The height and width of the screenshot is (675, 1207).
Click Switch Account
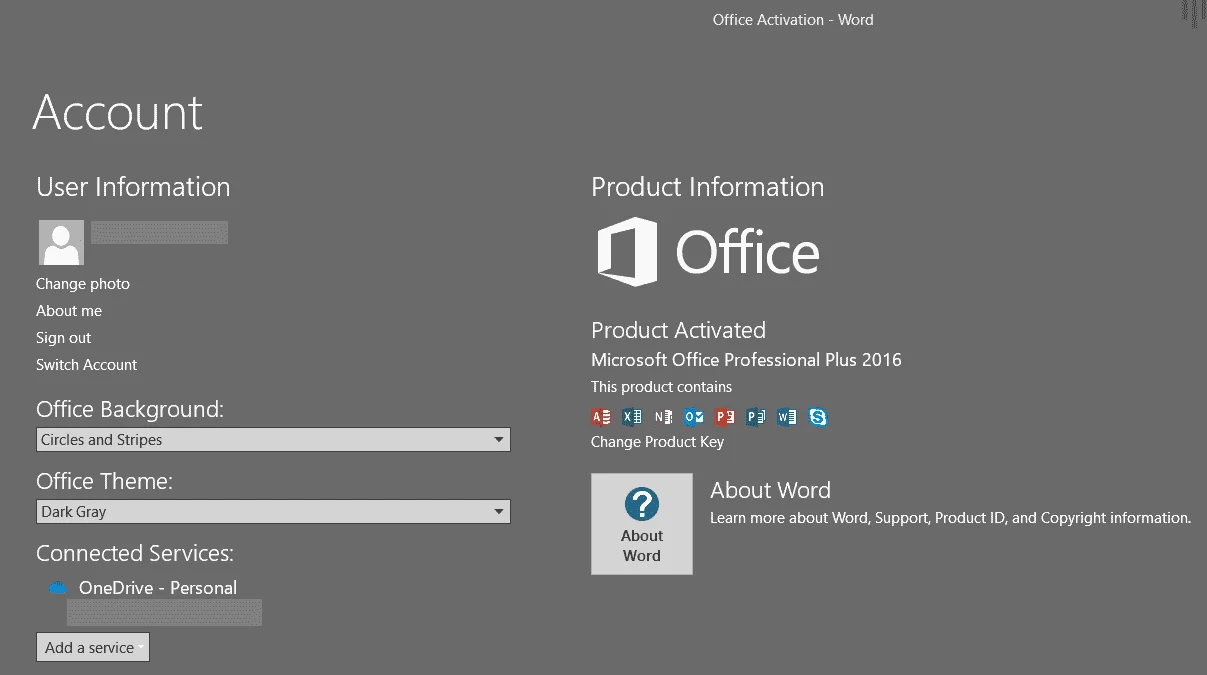[86, 365]
